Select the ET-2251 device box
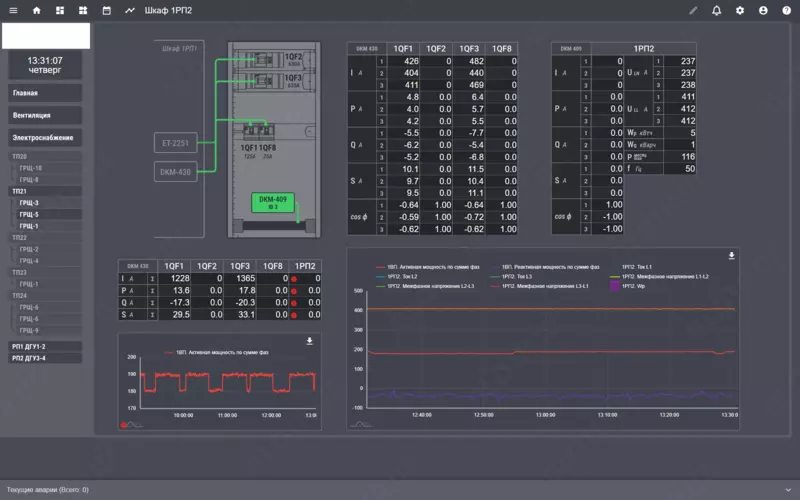Screen dimensions: 800x500 [x=176, y=143]
